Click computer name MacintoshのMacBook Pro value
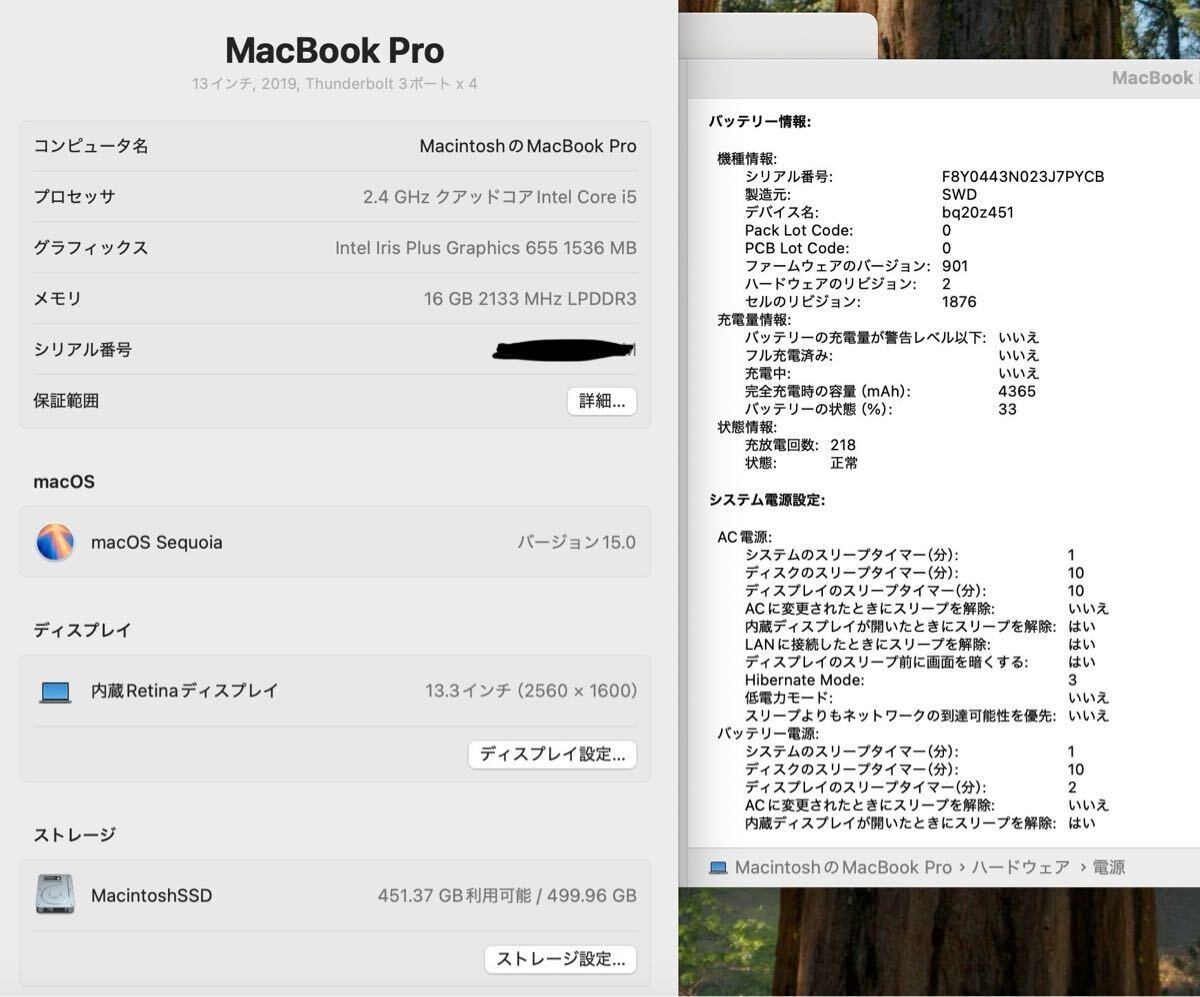The height and width of the screenshot is (997, 1200). (x=528, y=146)
